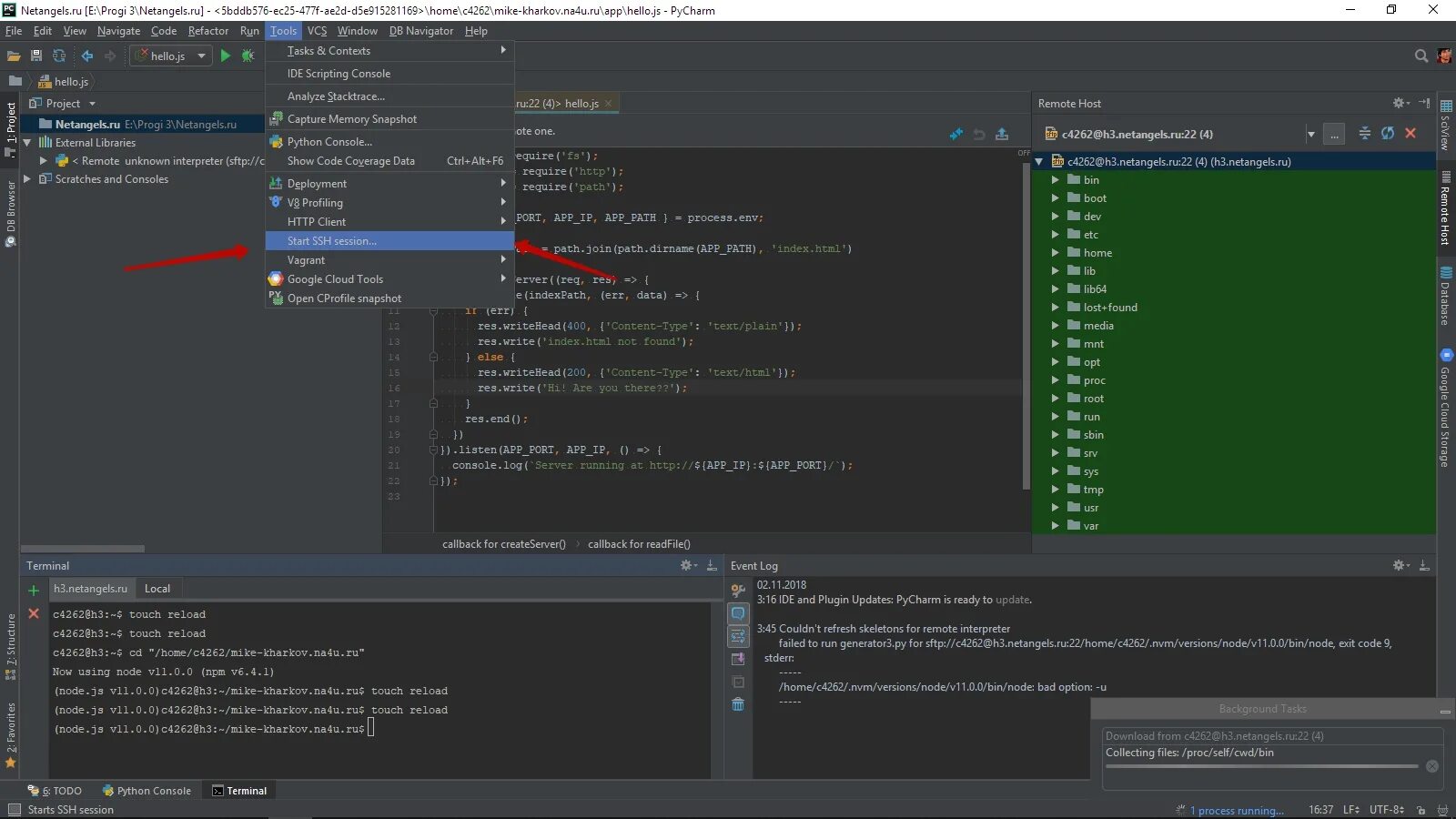Open Remote Host settings gear
The width and height of the screenshot is (1456, 819).
pos(1400,103)
